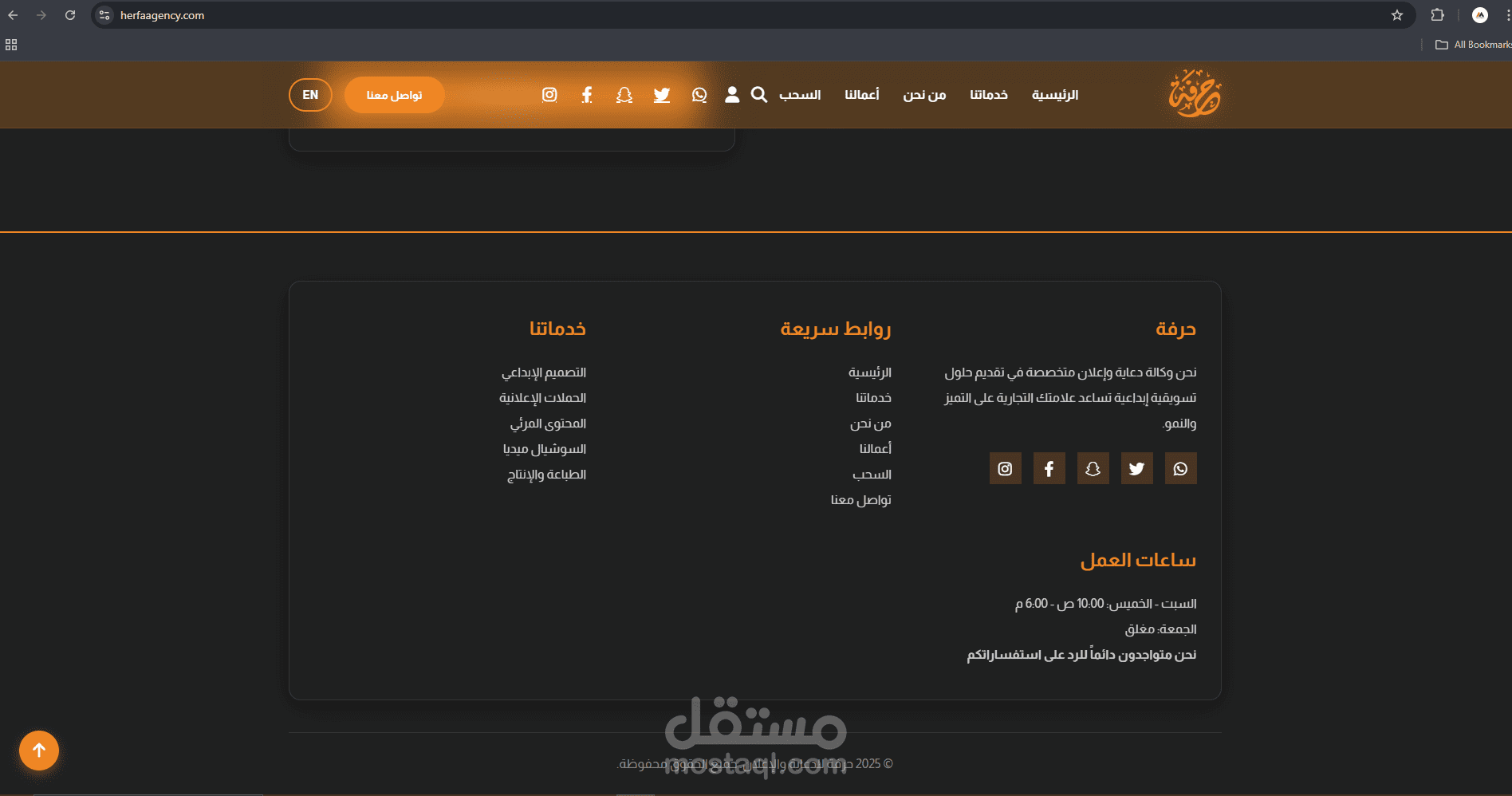This screenshot has height=796, width=1512.
Task: Bookmark page with the star icon
Action: (1397, 15)
